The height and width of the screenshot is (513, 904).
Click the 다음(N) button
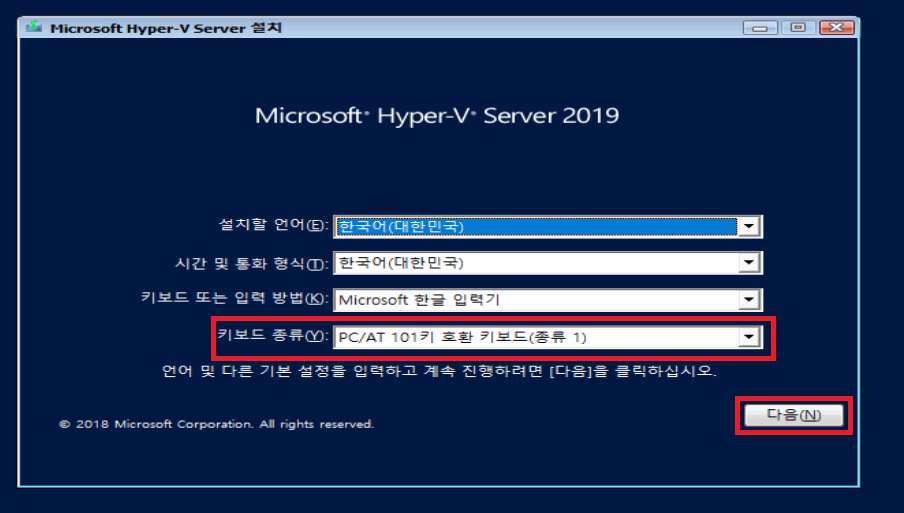click(794, 415)
